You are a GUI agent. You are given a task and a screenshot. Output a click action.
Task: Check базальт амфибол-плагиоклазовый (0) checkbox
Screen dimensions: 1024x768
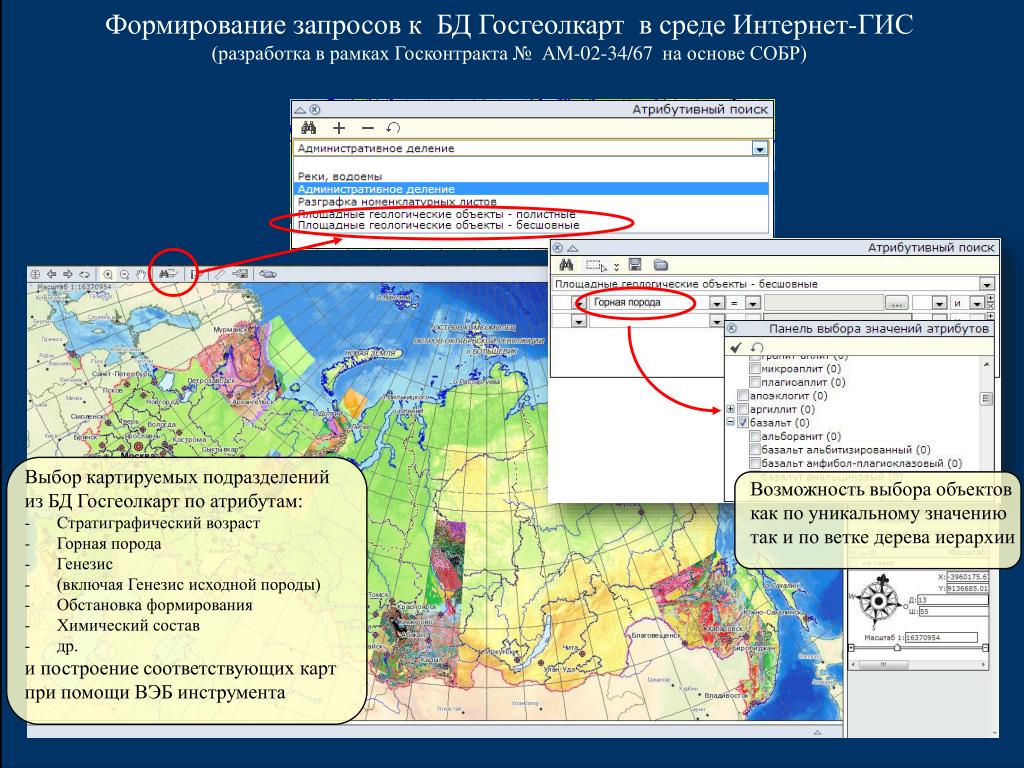[754, 463]
